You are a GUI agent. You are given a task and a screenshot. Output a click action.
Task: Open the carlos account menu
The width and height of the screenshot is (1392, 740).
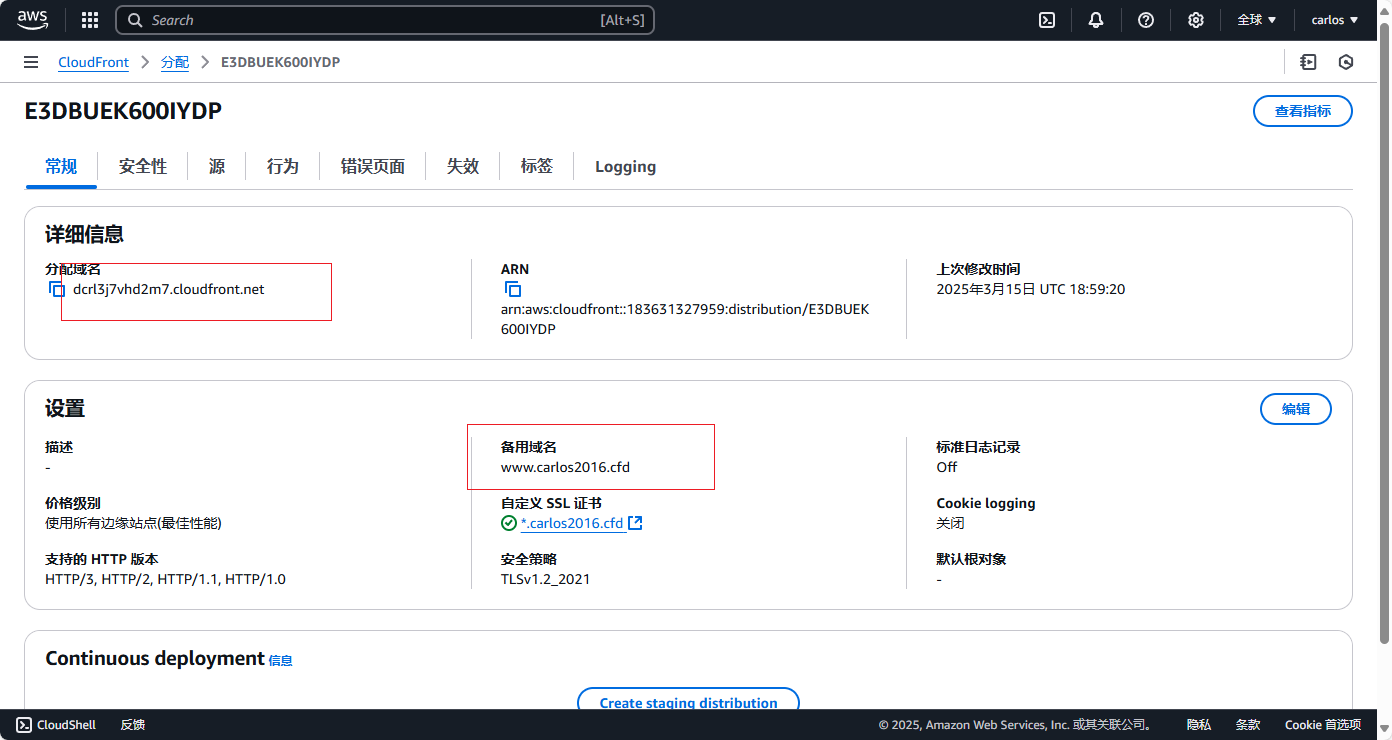point(1335,20)
